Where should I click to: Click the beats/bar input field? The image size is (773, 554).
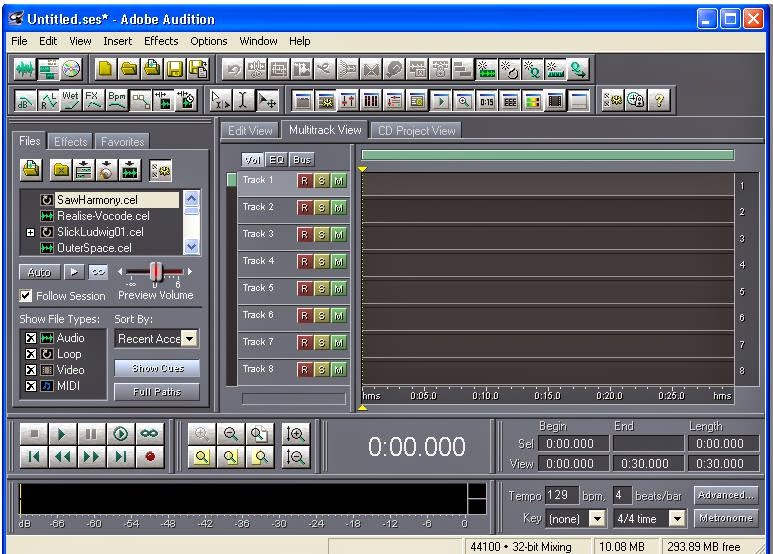pyautogui.click(x=622, y=495)
